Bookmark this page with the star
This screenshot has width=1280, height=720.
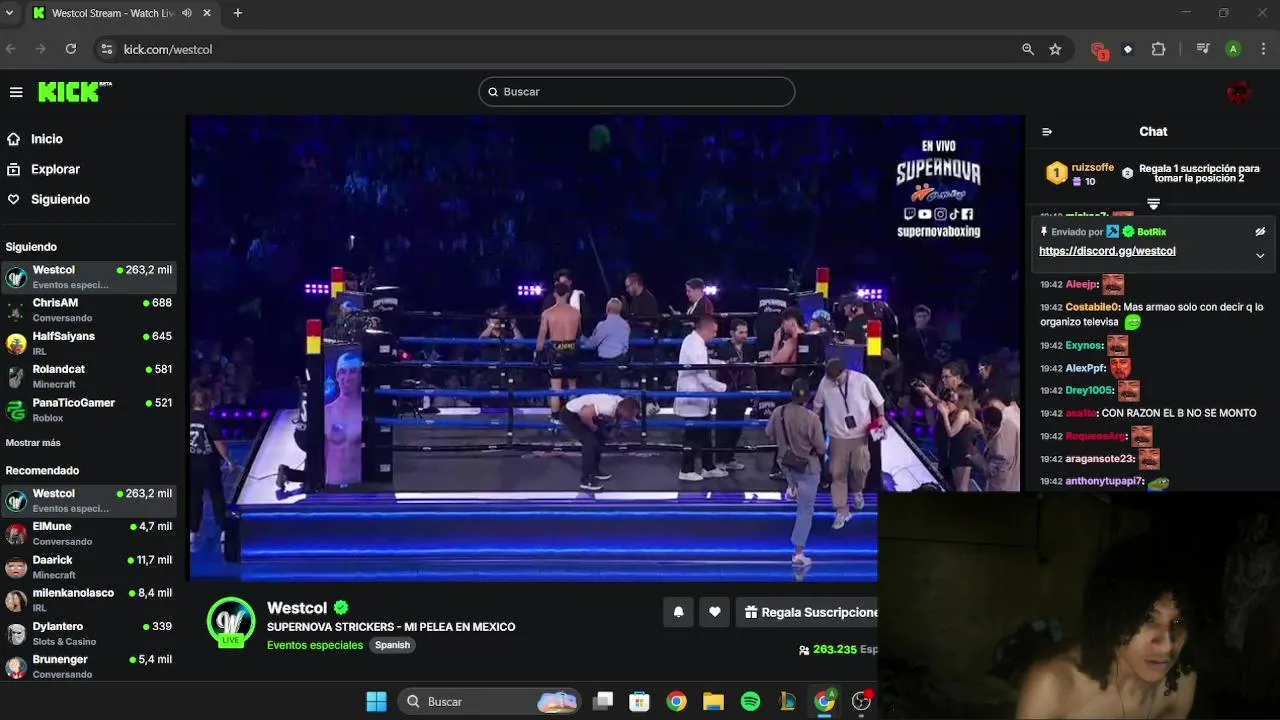pyautogui.click(x=1055, y=49)
